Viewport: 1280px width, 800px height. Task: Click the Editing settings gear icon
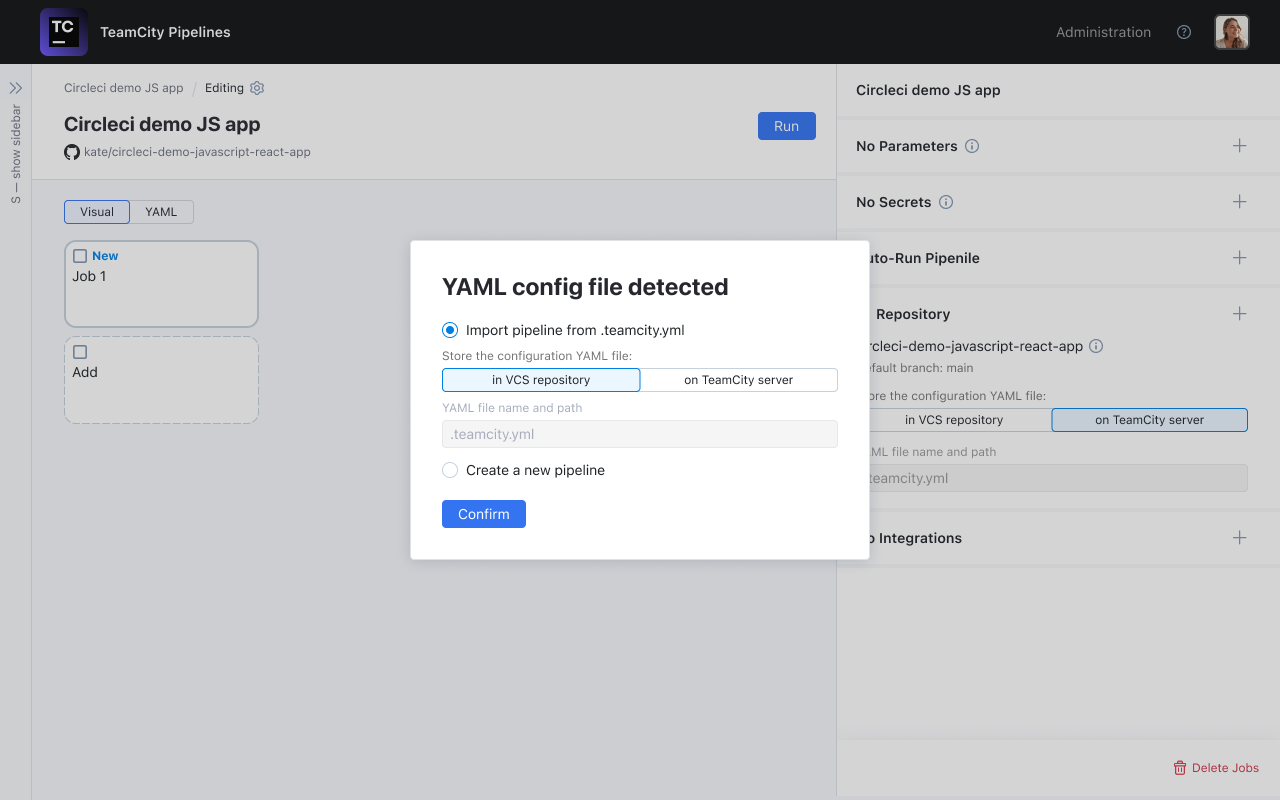[x=257, y=88]
